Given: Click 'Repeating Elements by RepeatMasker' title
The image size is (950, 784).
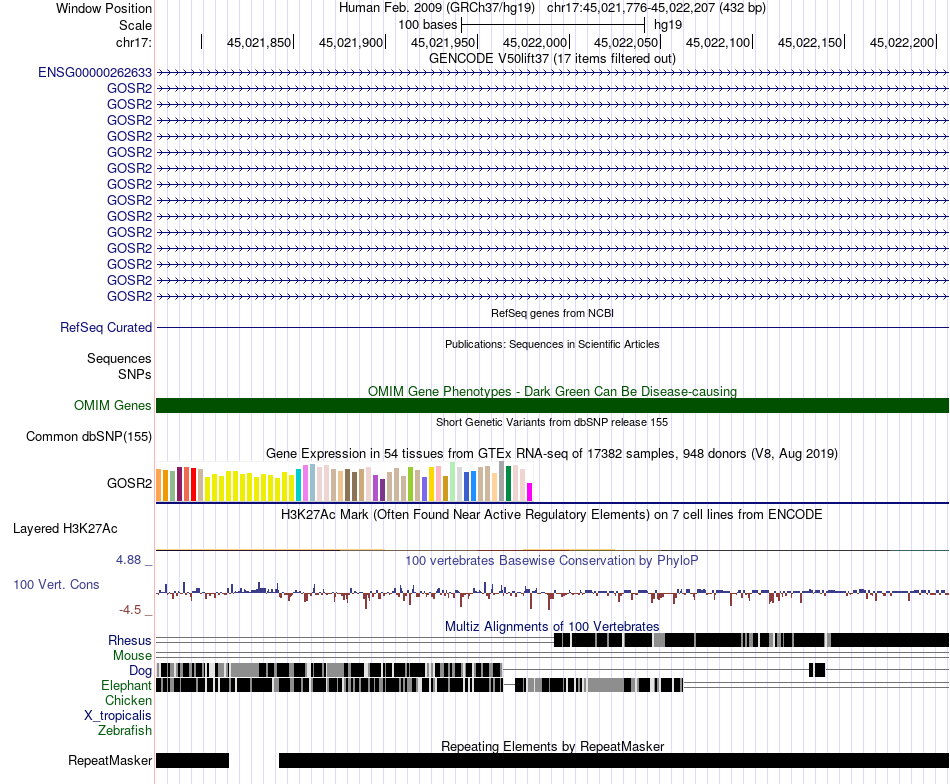Looking at the screenshot, I should pyautogui.click(x=552, y=746).
